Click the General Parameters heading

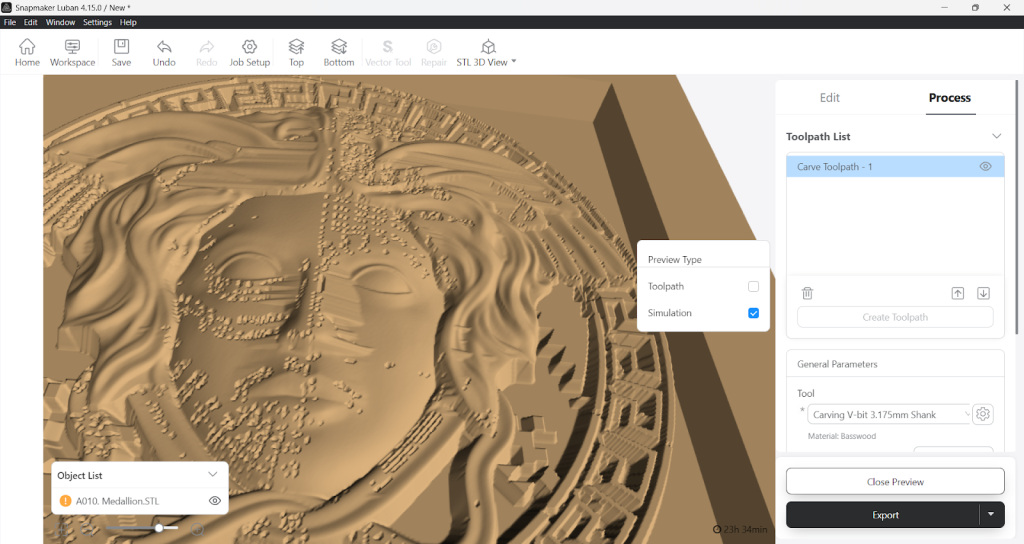pyautogui.click(x=837, y=364)
